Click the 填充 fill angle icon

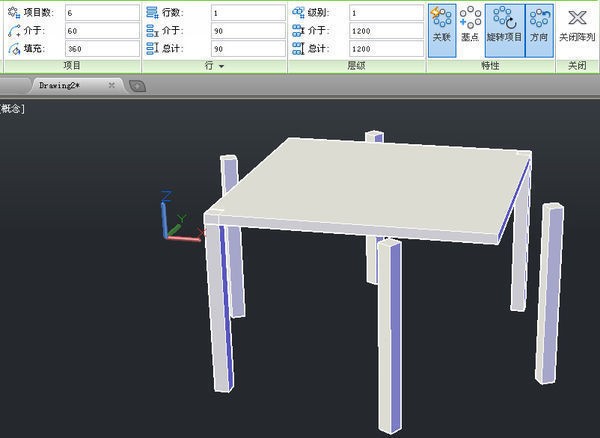(11, 48)
